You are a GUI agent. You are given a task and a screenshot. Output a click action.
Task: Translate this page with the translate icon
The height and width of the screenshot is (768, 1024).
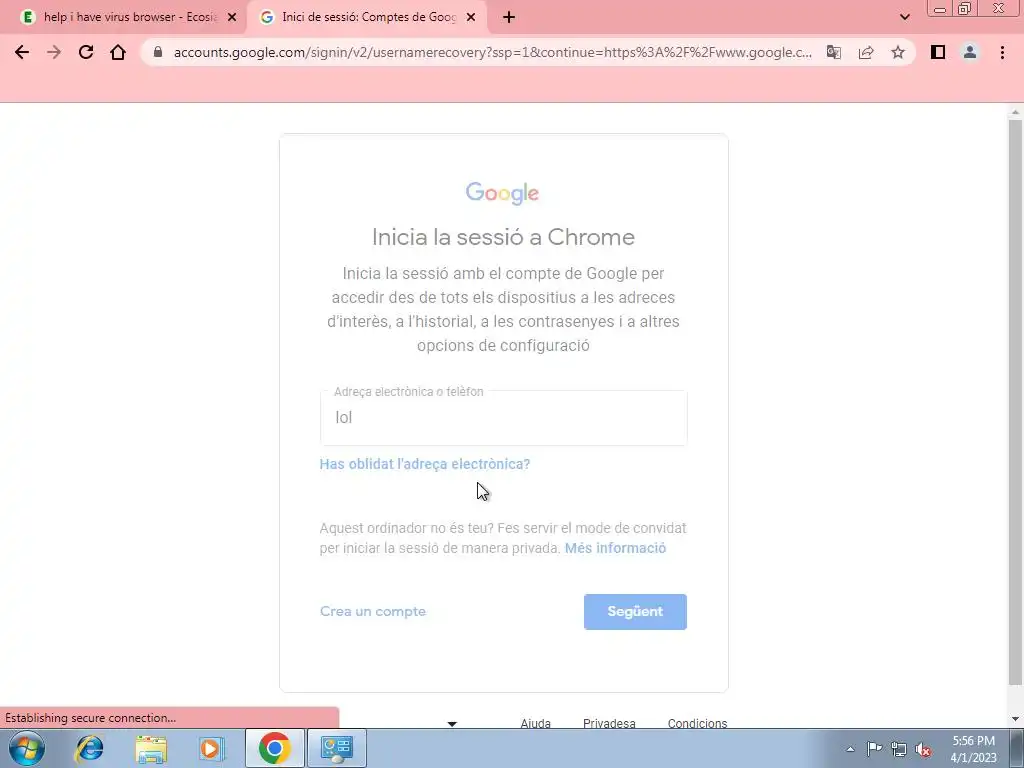point(834,52)
